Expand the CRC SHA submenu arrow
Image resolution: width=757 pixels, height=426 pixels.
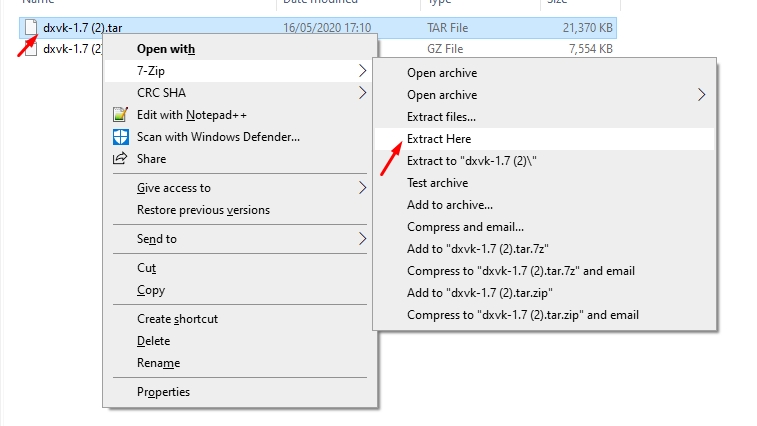[362, 93]
